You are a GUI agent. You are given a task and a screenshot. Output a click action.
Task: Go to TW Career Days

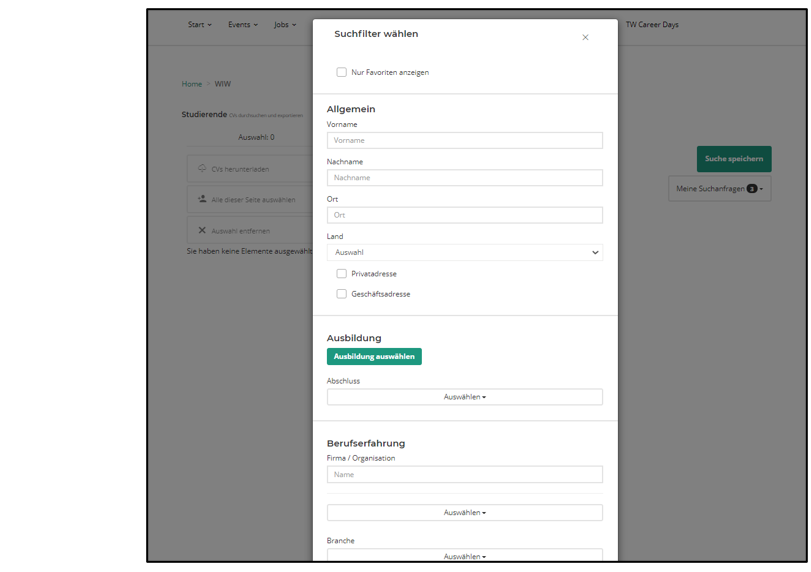pyautogui.click(x=652, y=24)
